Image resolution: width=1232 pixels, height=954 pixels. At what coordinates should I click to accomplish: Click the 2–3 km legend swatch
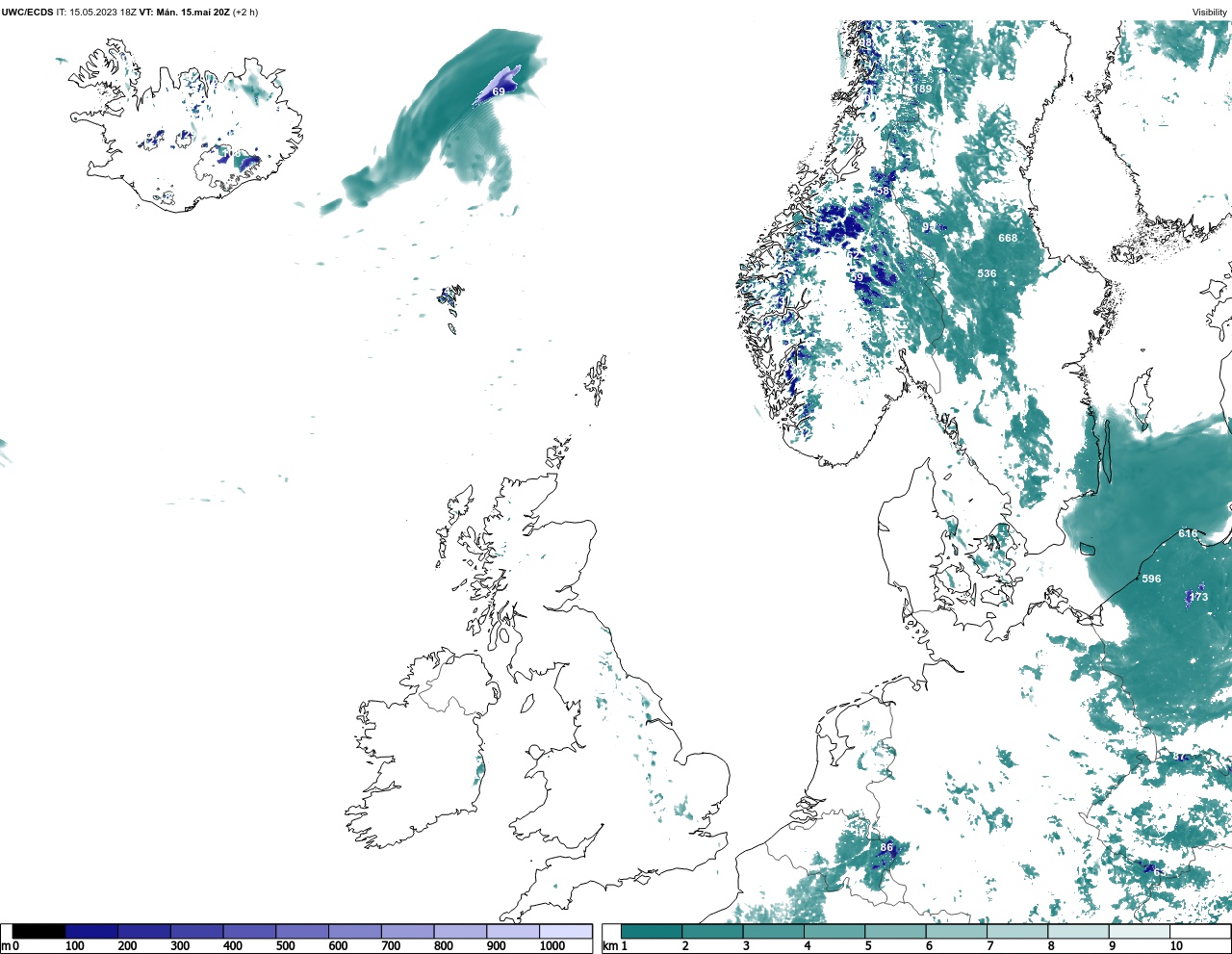[712, 931]
